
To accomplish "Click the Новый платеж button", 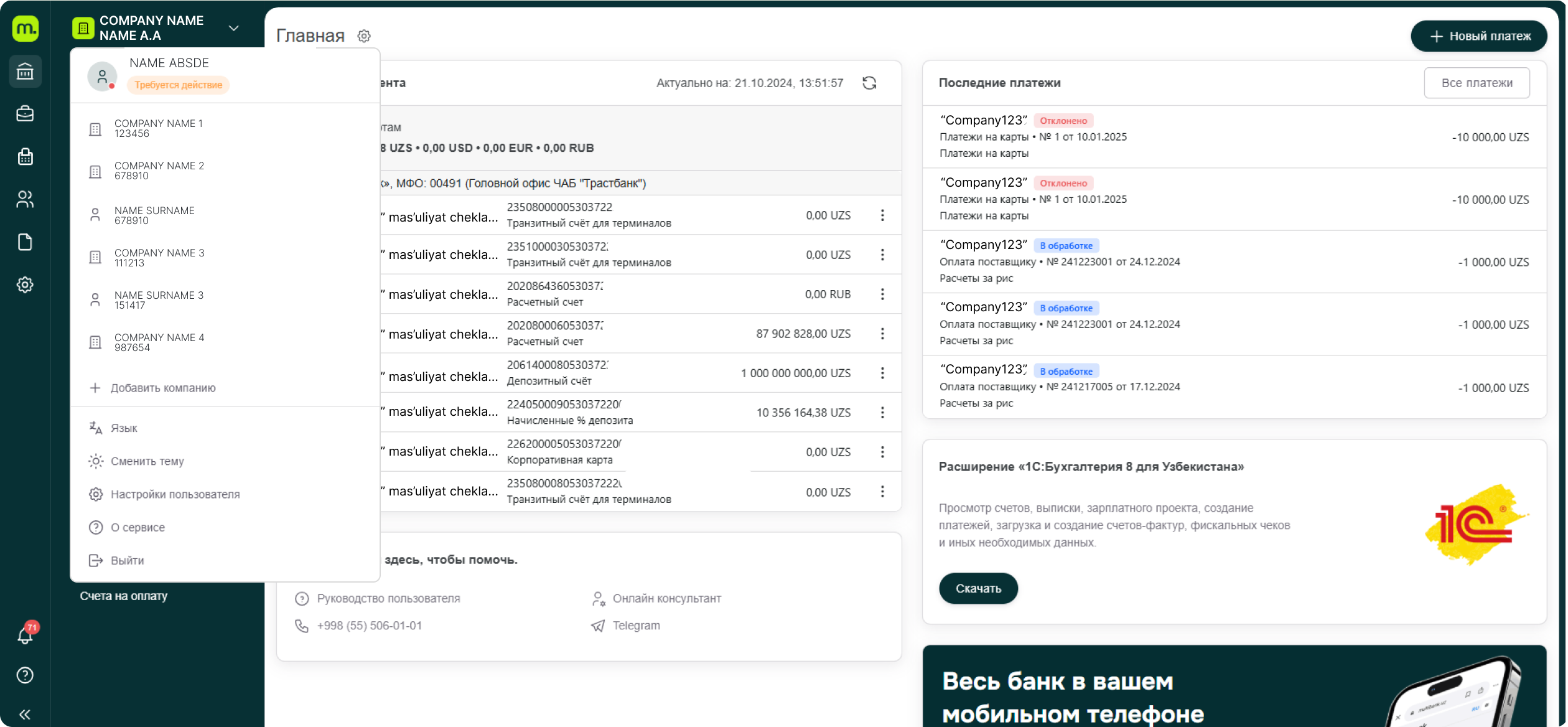I will pyautogui.click(x=1479, y=36).
